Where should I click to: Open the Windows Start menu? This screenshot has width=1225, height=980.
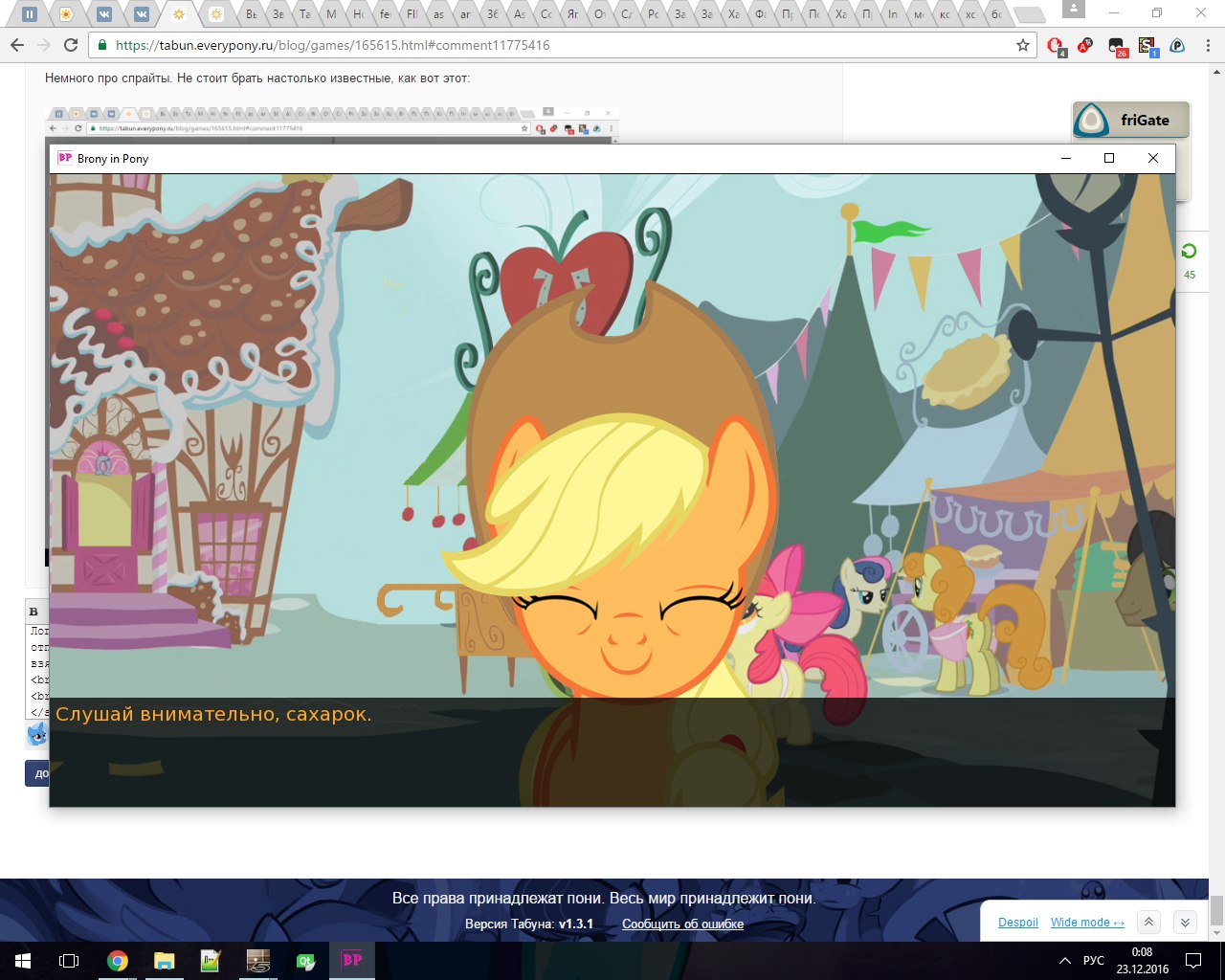coord(22,961)
